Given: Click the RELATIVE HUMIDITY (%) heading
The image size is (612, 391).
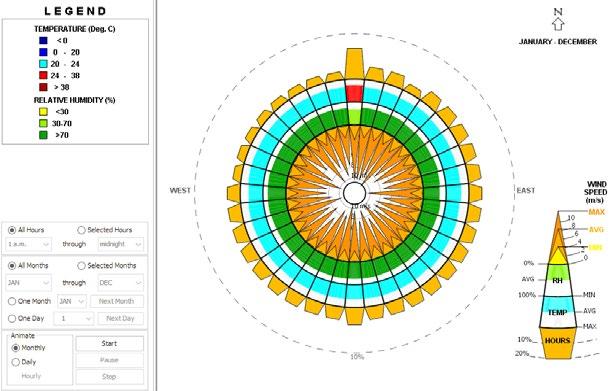Looking at the screenshot, I should [x=75, y=100].
